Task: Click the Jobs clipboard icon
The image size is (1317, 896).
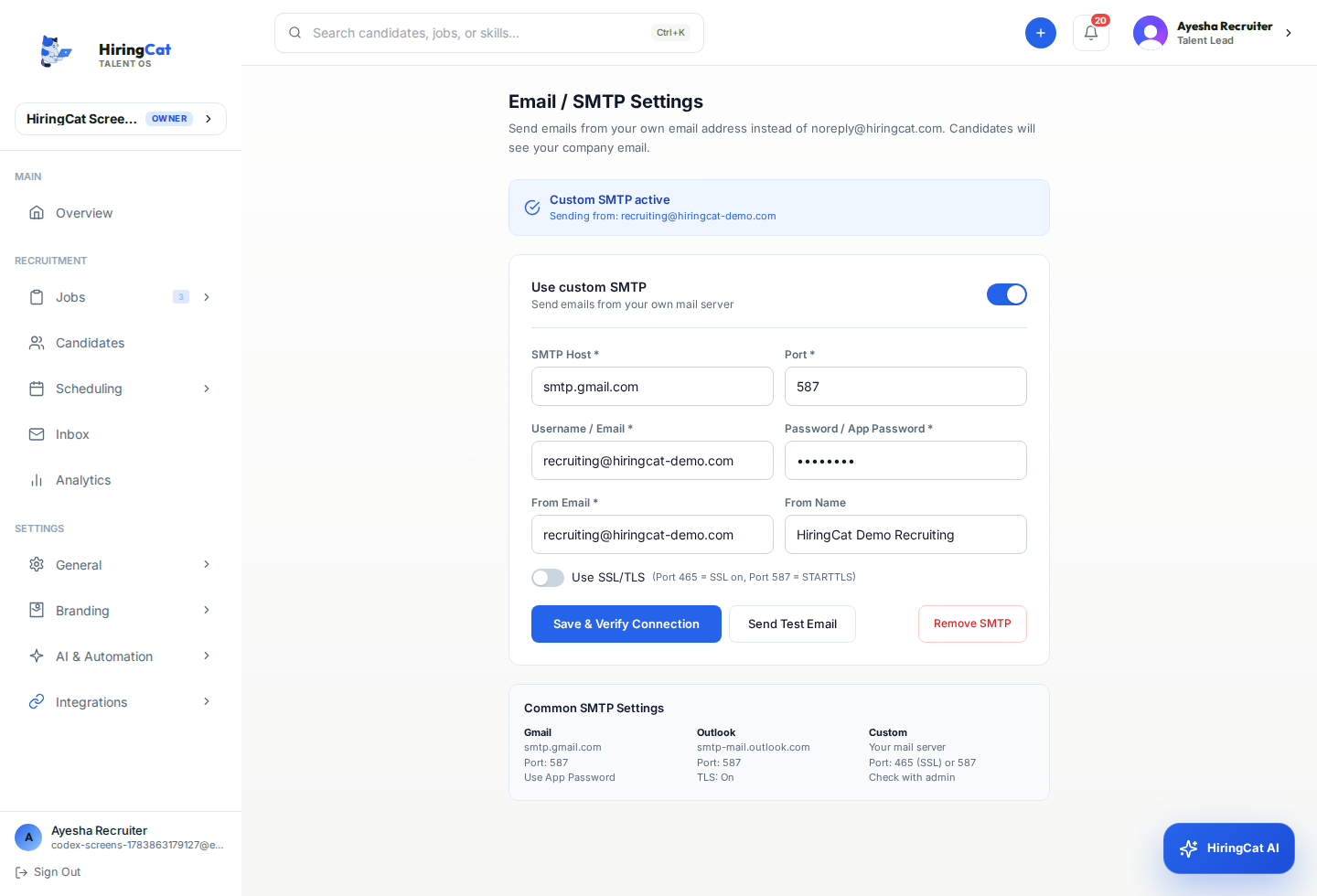Action: click(x=37, y=297)
